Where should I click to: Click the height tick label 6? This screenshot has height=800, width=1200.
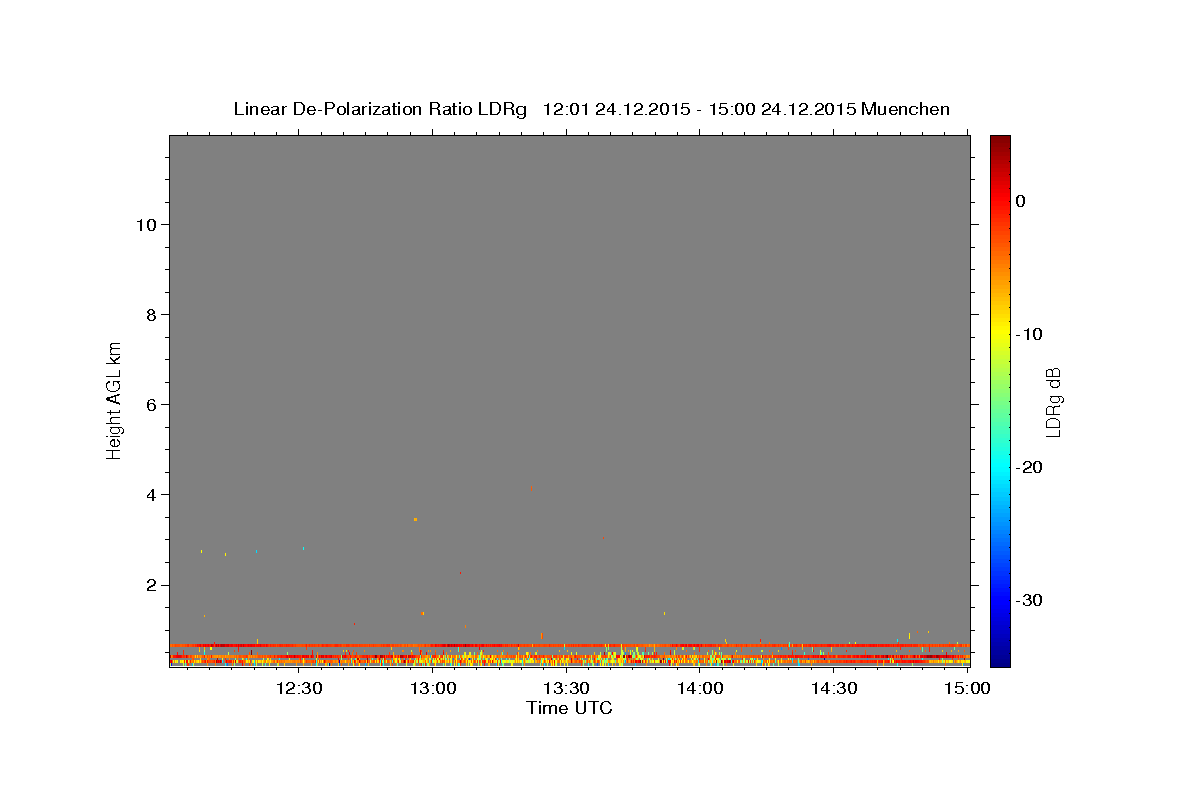tap(151, 404)
